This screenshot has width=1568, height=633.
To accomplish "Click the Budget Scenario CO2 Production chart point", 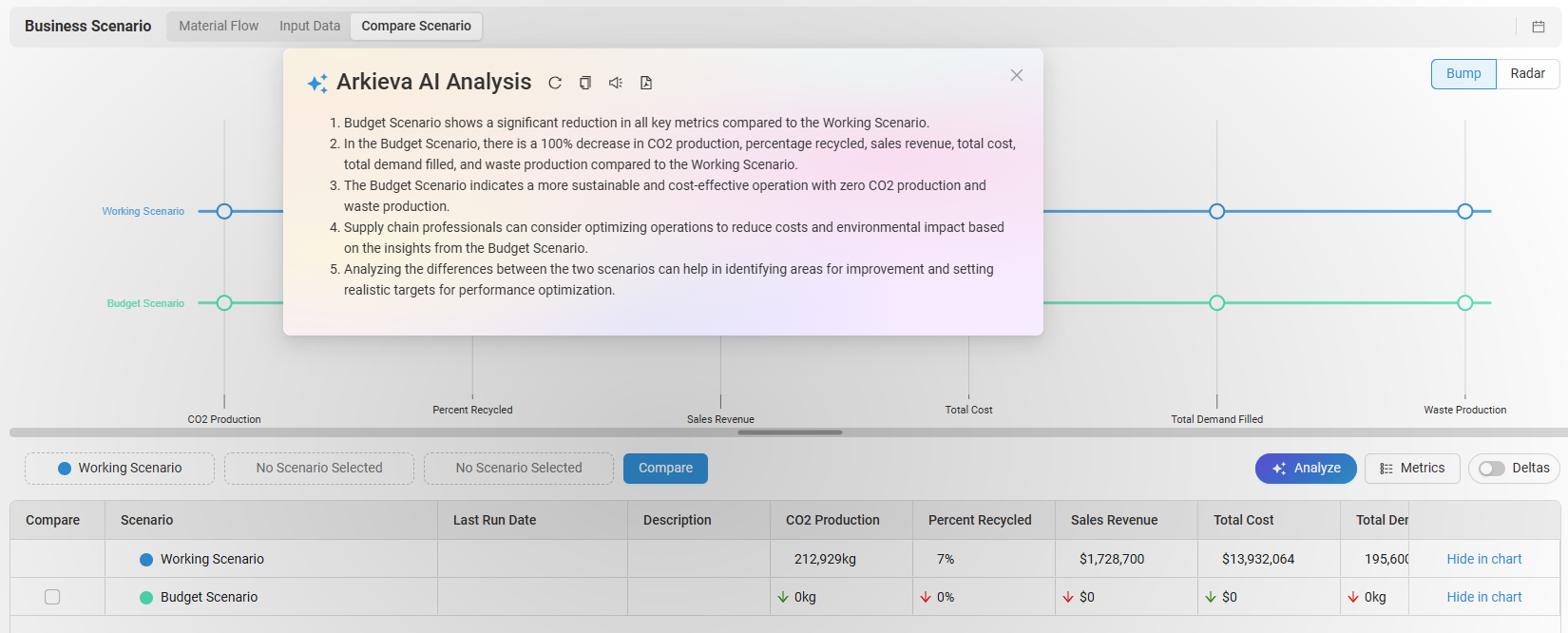I will coord(224,303).
